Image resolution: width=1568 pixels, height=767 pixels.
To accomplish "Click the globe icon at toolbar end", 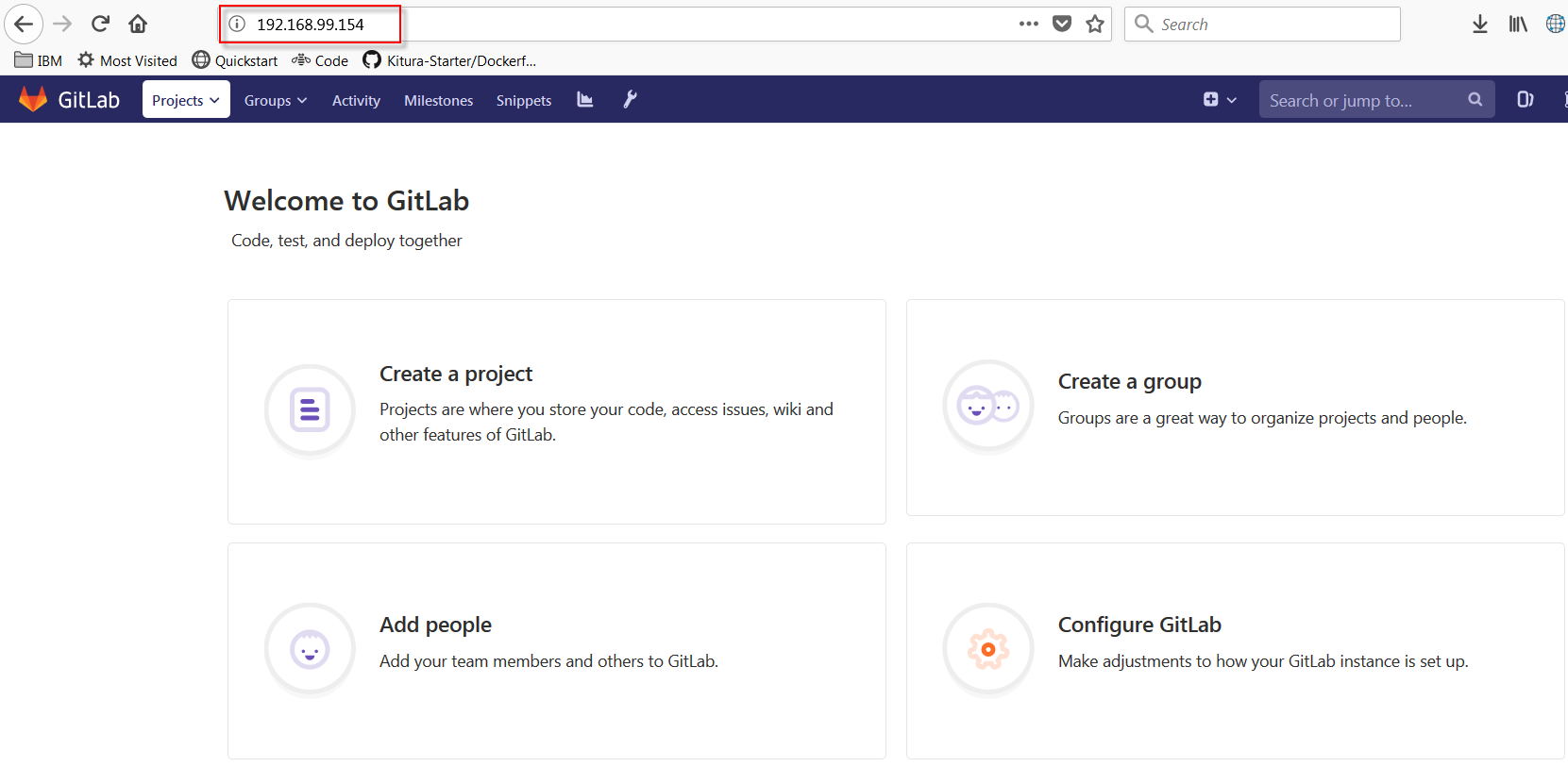I will point(1556,24).
